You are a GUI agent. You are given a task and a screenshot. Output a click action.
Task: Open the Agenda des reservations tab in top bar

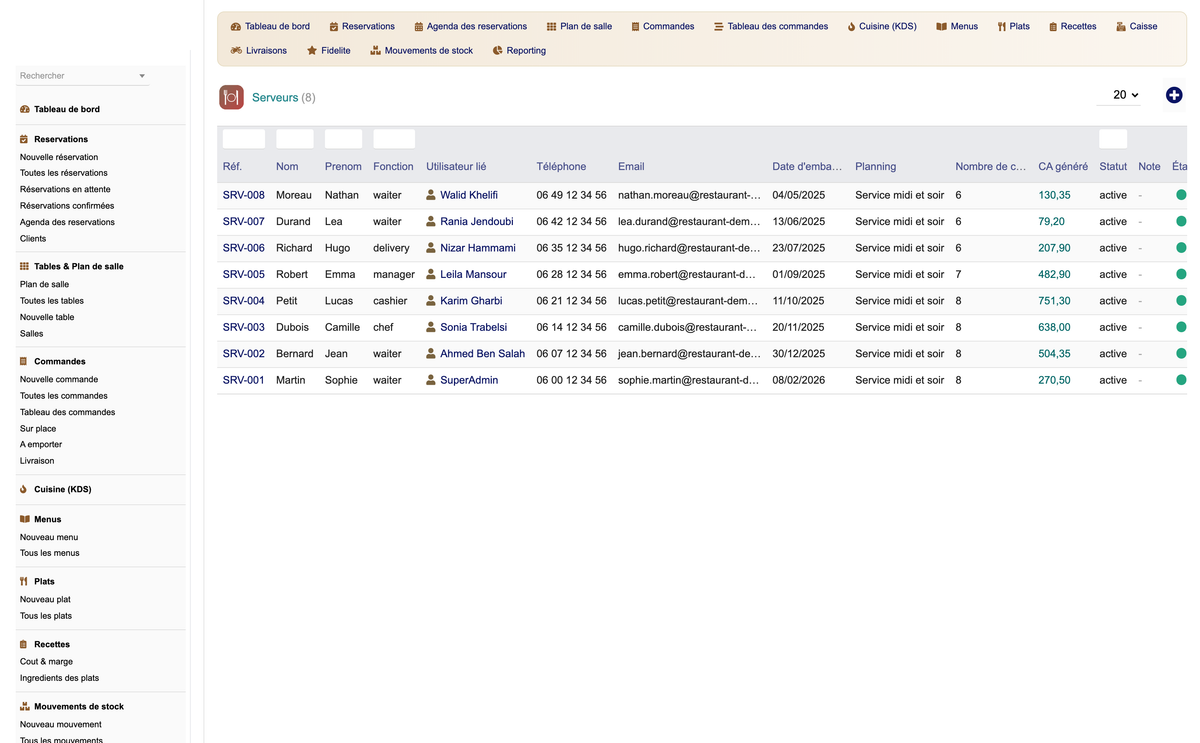coord(470,26)
